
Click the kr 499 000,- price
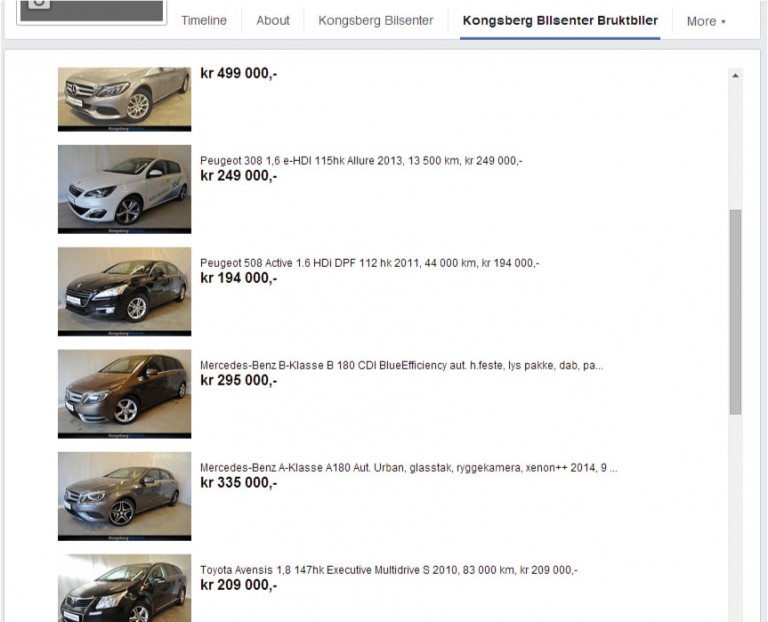[x=239, y=73]
